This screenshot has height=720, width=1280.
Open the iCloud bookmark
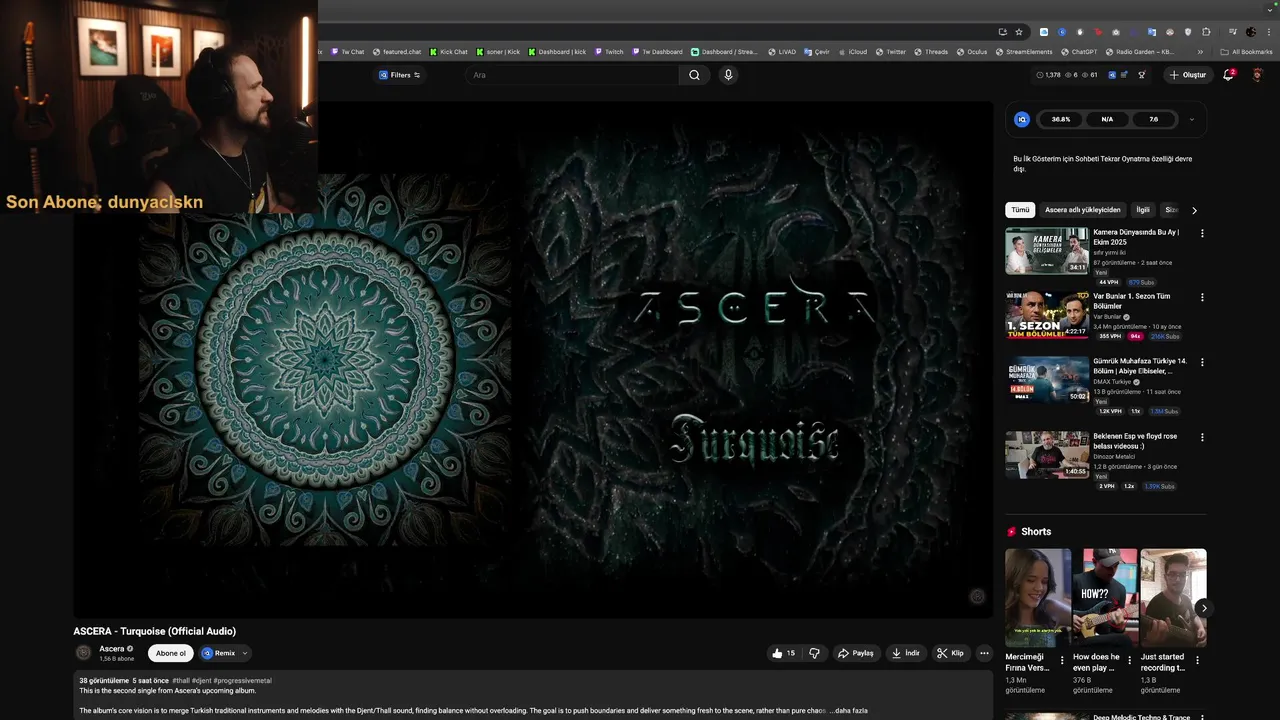tap(853, 52)
